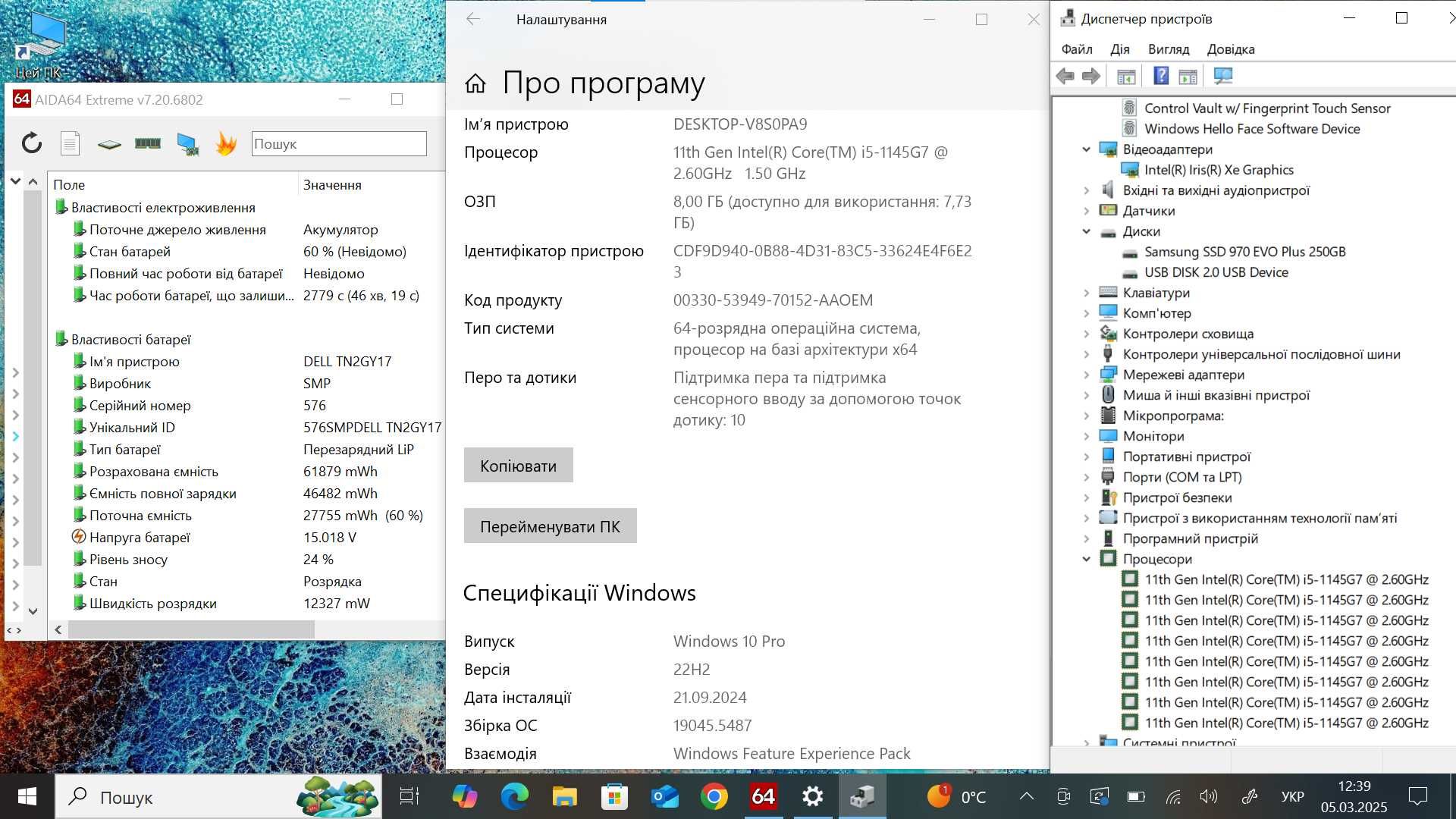Click Device Manager help icon
Screen dimensions: 1456x819
(x=1161, y=76)
